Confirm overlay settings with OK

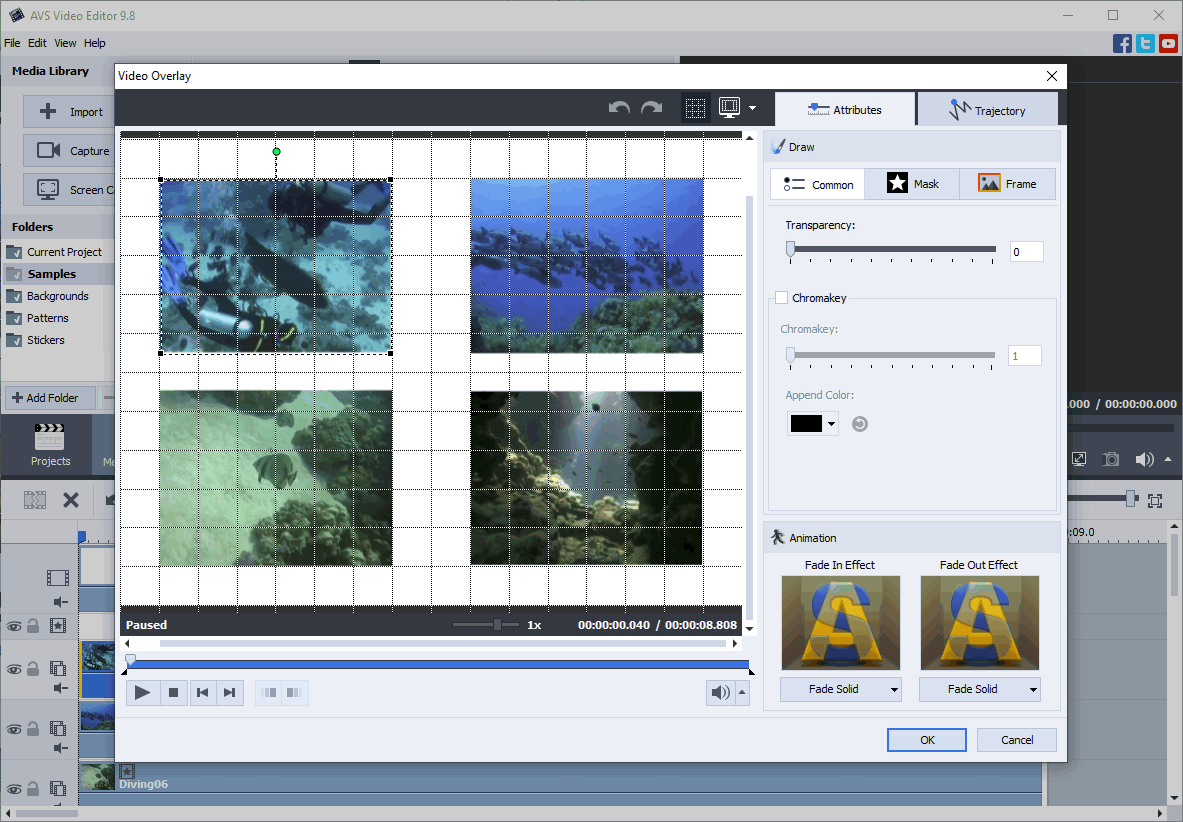[926, 739]
